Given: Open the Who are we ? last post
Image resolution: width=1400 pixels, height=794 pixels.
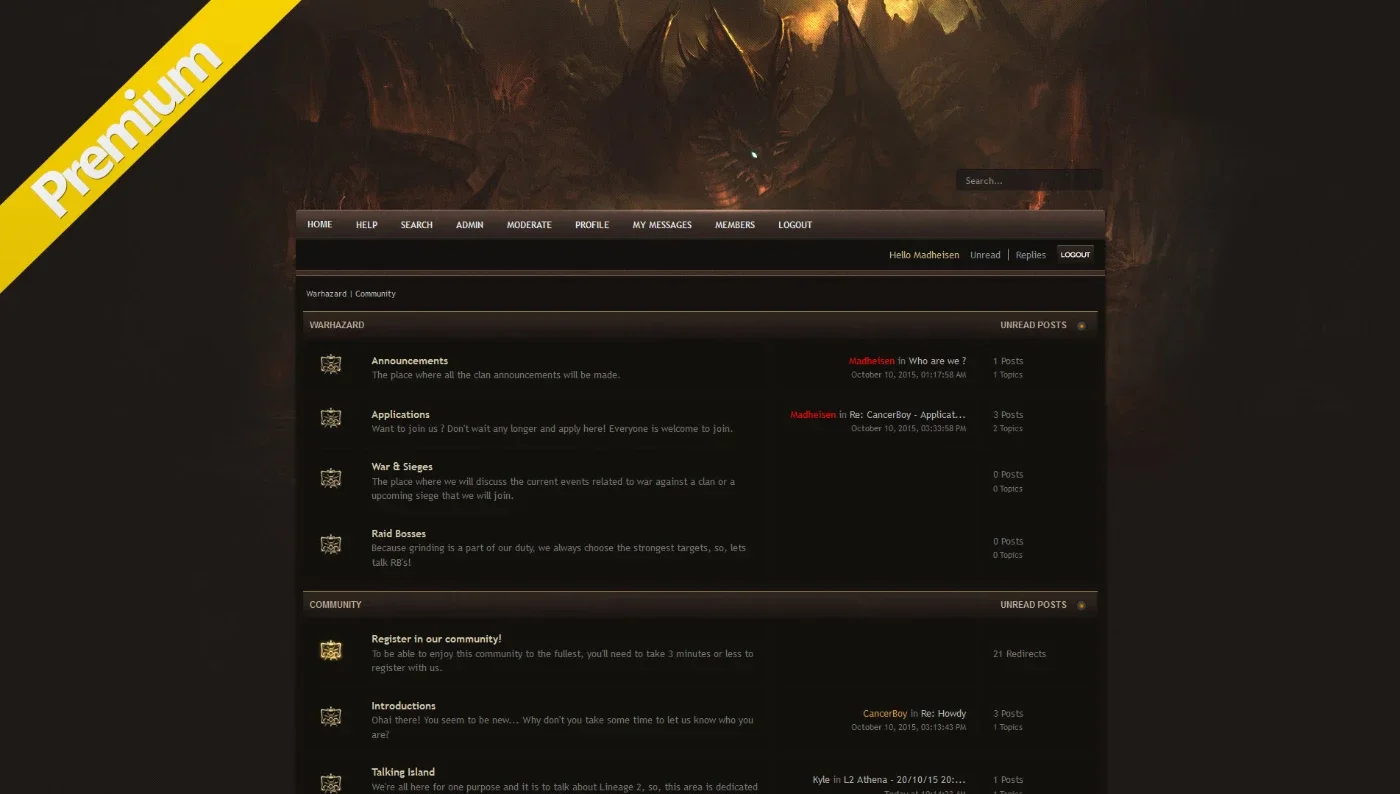Looking at the screenshot, I should (937, 361).
